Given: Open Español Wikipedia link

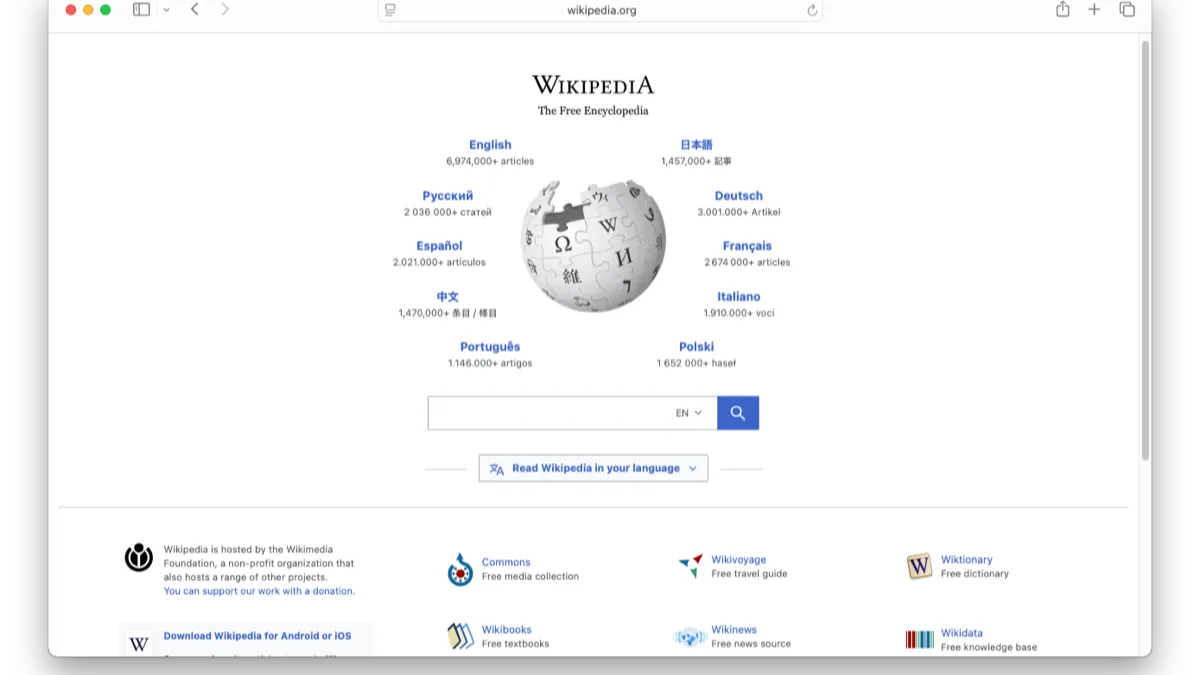Looking at the screenshot, I should (x=439, y=246).
